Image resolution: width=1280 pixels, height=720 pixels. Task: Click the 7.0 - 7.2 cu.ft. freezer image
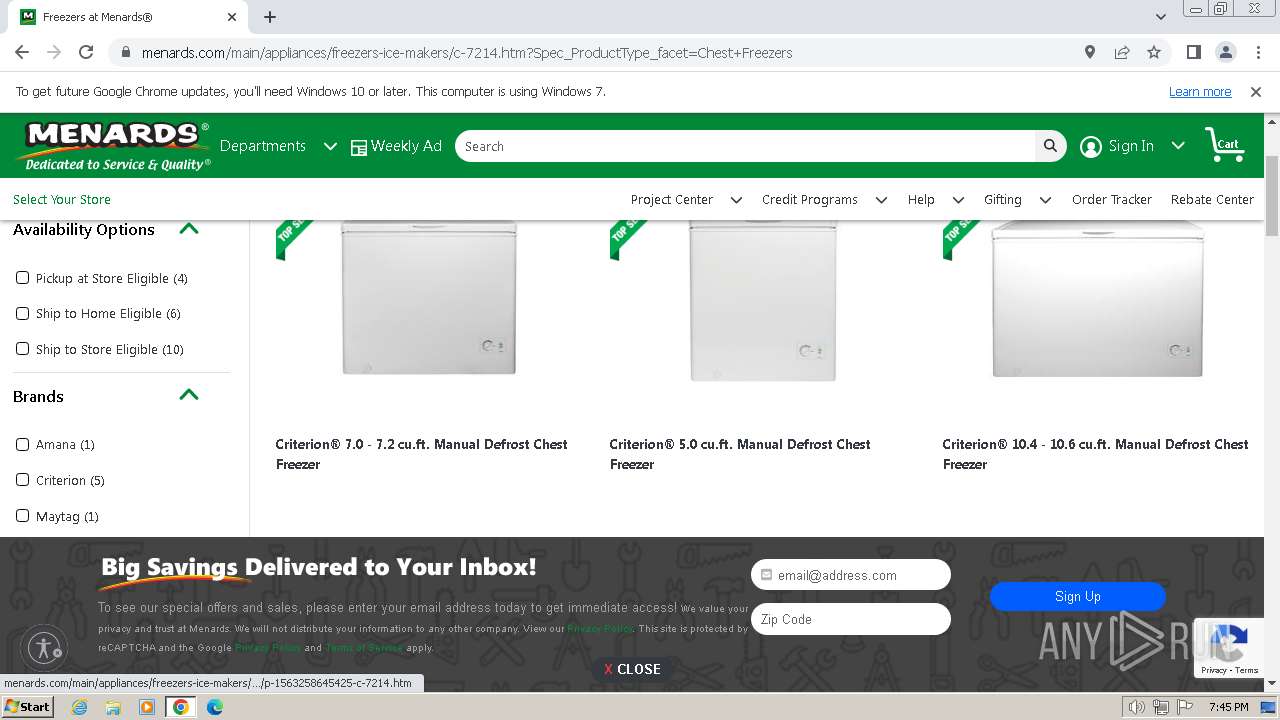(x=429, y=298)
